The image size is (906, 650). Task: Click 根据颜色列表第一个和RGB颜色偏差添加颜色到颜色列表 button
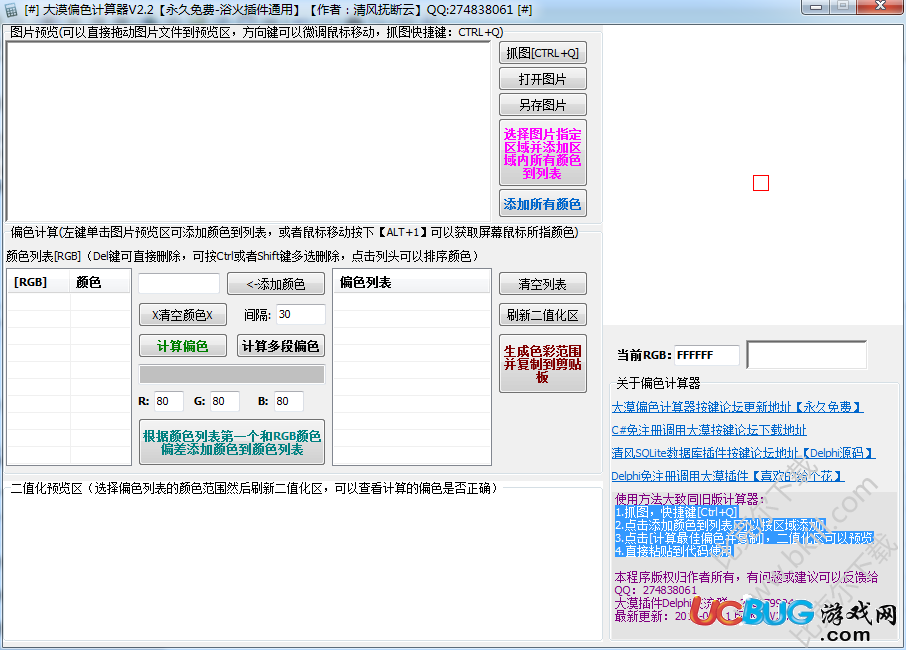(232, 442)
